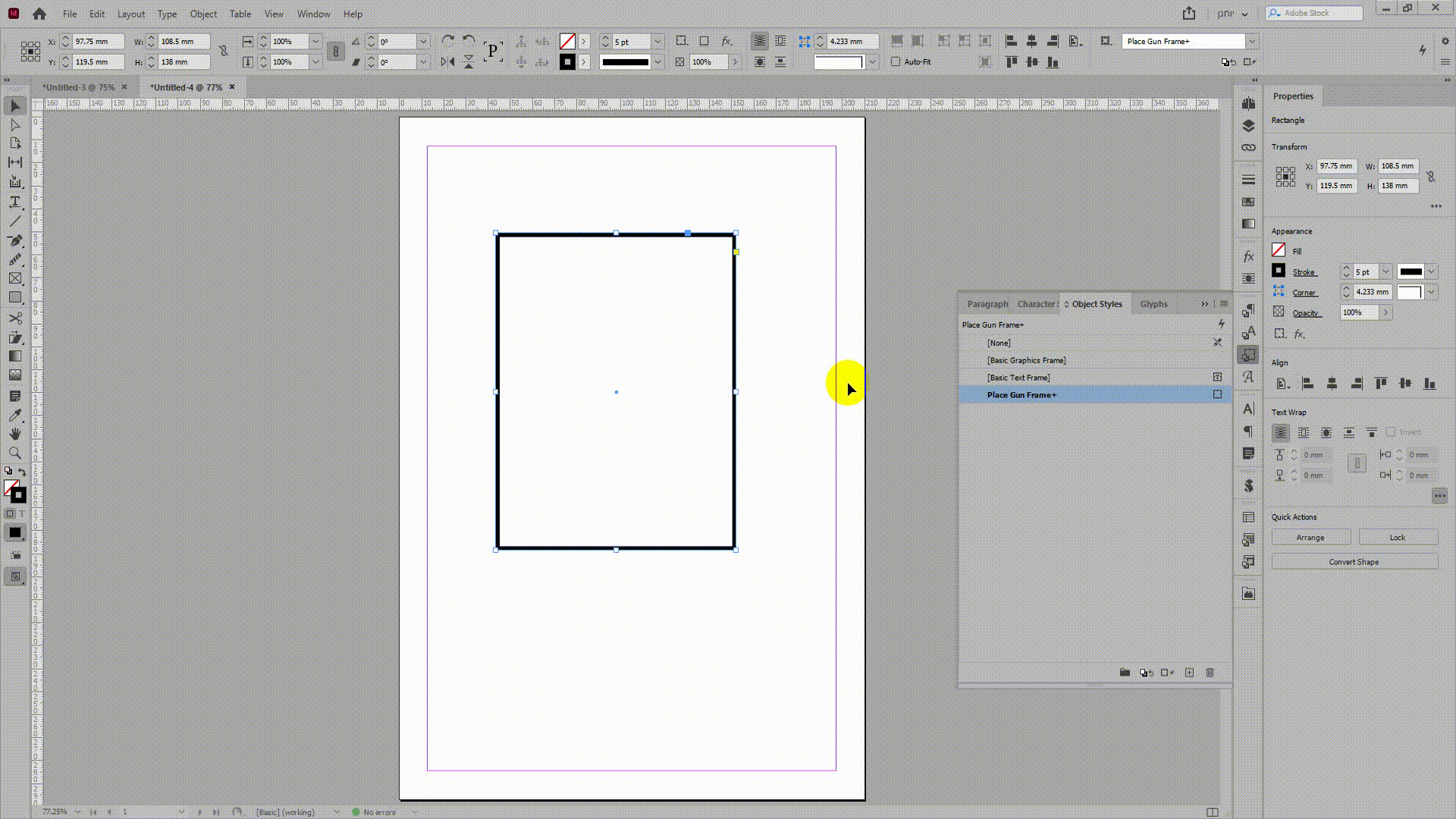This screenshot has width=1456, height=819.
Task: Select the Pen tool
Action: (14, 240)
